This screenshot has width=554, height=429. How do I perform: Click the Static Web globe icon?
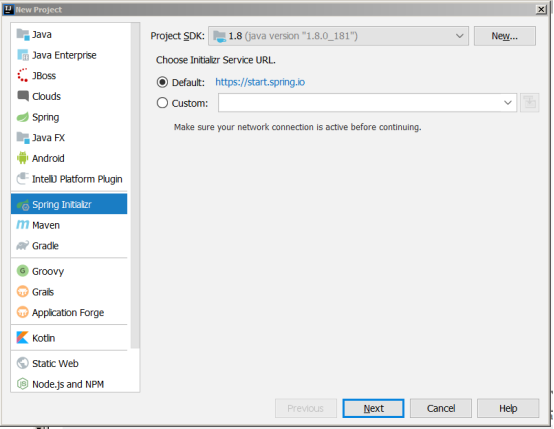coord(23,363)
